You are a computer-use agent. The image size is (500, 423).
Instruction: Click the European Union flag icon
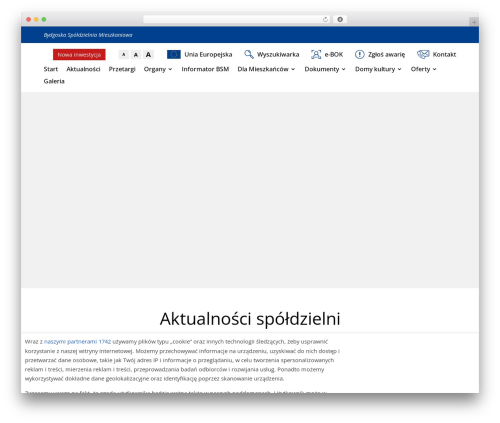(x=174, y=54)
